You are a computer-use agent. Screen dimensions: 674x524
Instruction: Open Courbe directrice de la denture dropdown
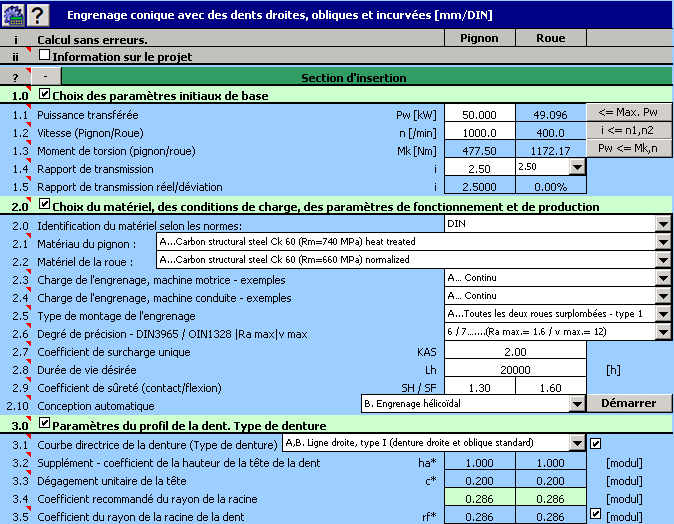(x=577, y=443)
